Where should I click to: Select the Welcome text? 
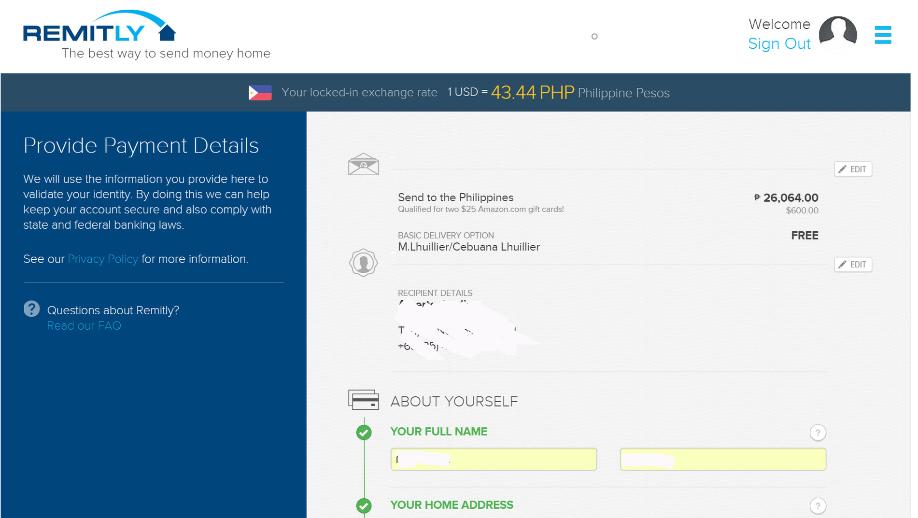pyautogui.click(x=779, y=24)
